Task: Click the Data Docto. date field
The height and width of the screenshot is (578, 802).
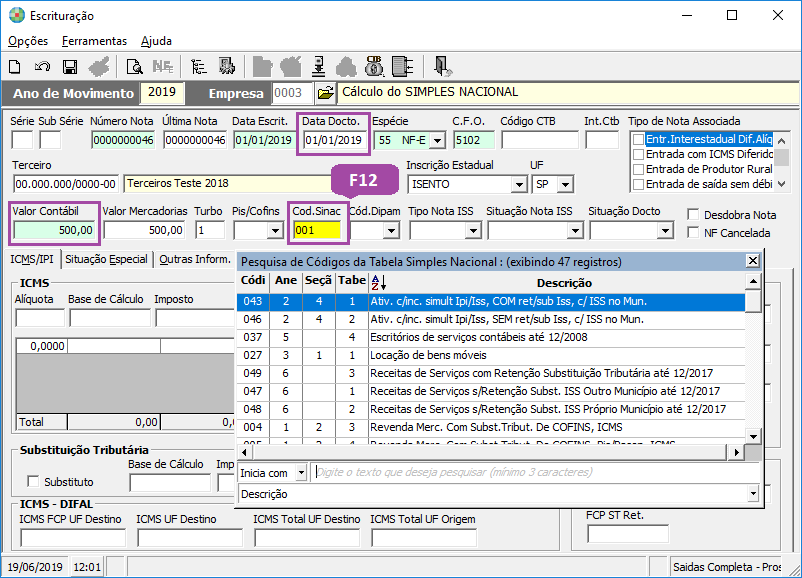Action: pos(333,140)
